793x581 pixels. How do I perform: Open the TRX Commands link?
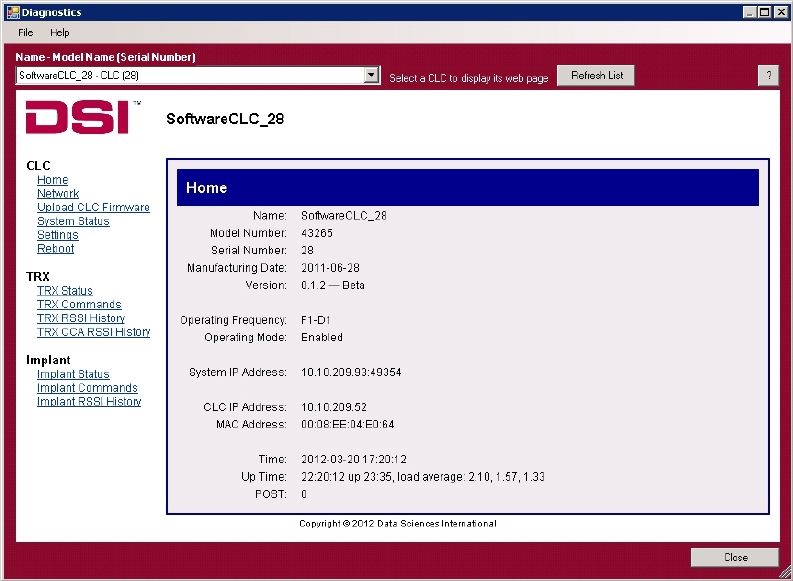[x=79, y=304]
